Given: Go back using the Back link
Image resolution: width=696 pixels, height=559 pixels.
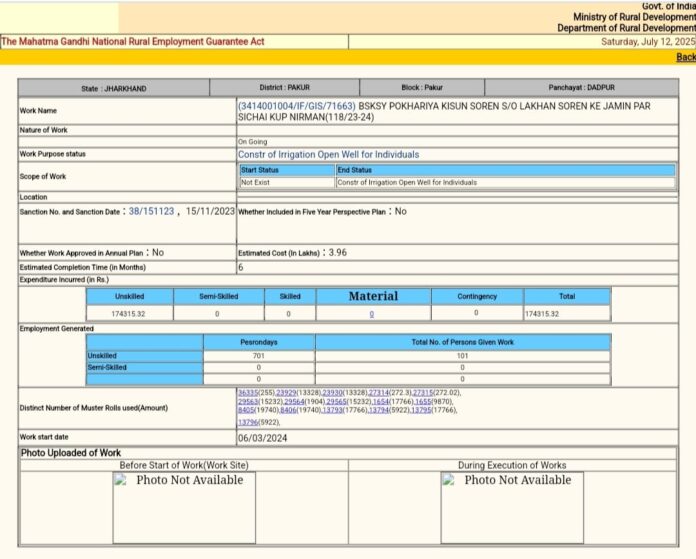Looking at the screenshot, I should coord(685,57).
